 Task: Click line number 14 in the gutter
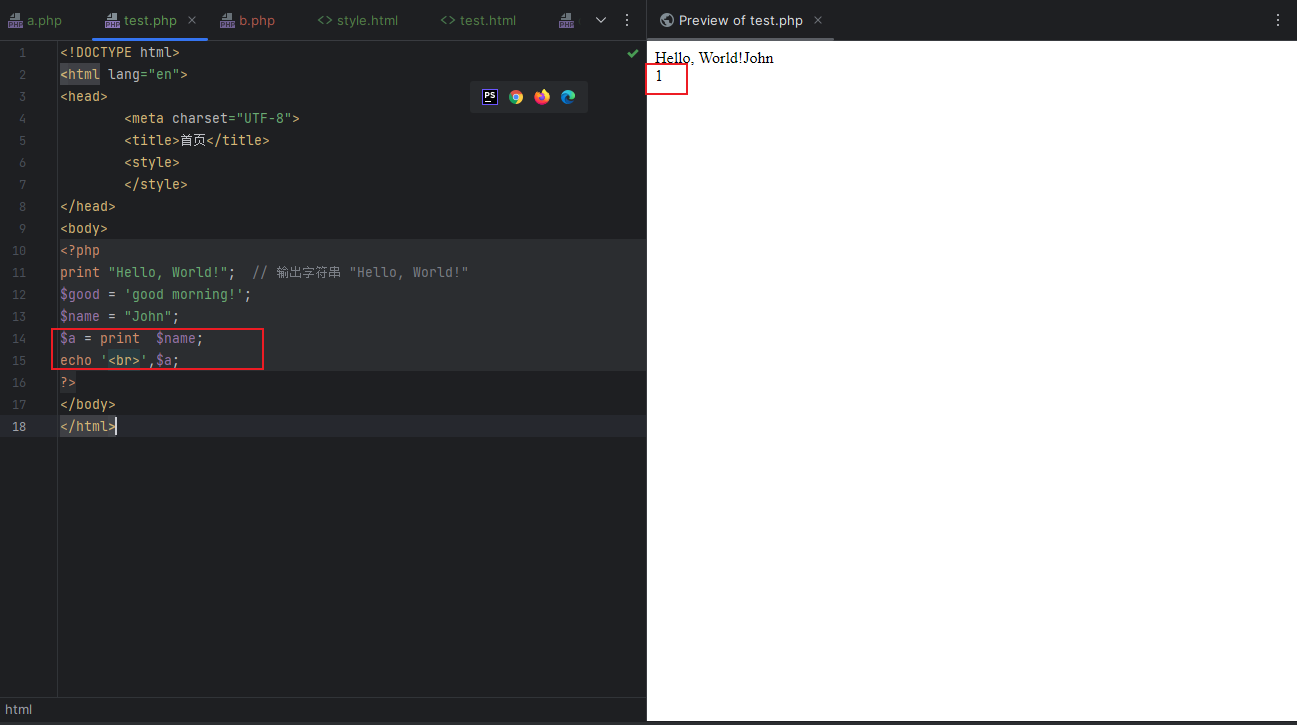coord(19,338)
